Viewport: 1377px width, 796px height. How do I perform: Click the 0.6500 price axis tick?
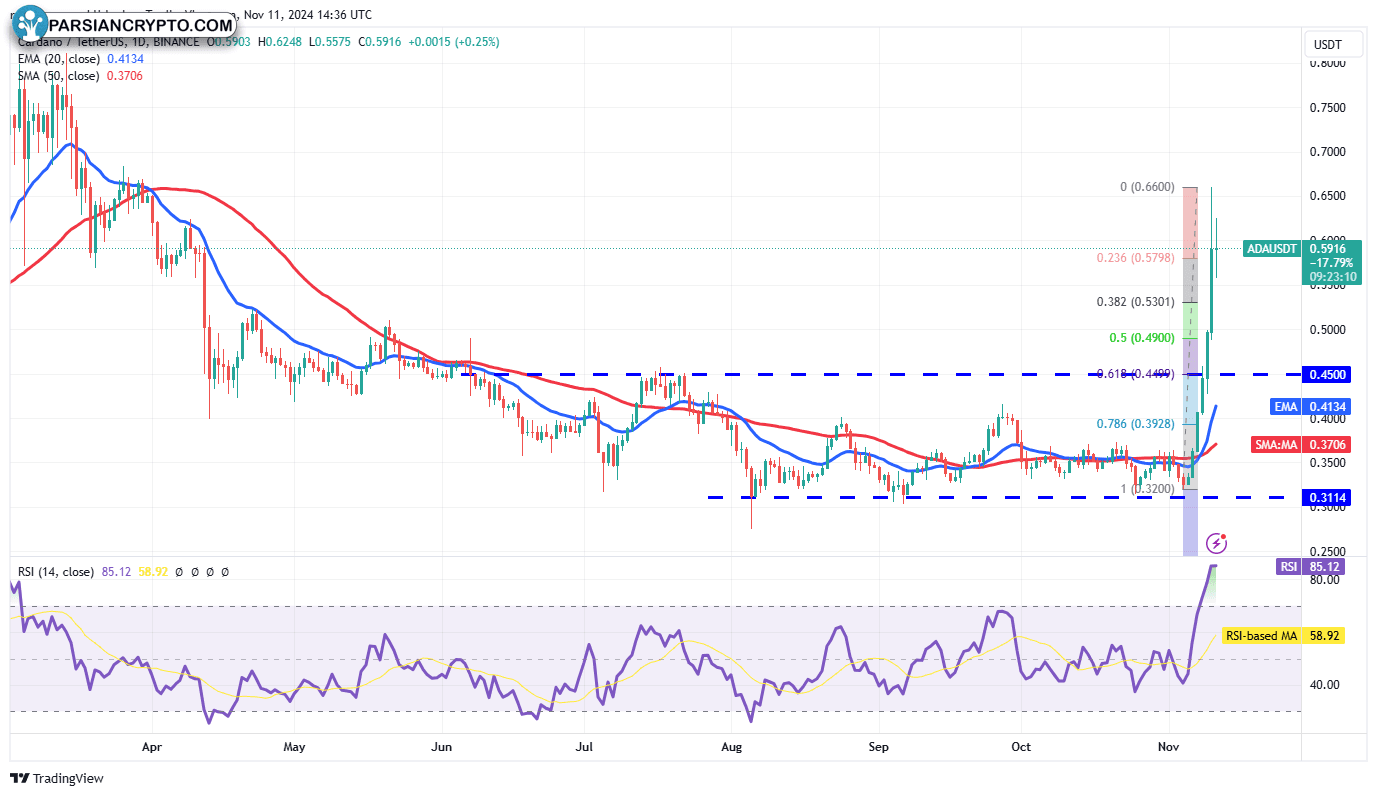(x=1328, y=196)
